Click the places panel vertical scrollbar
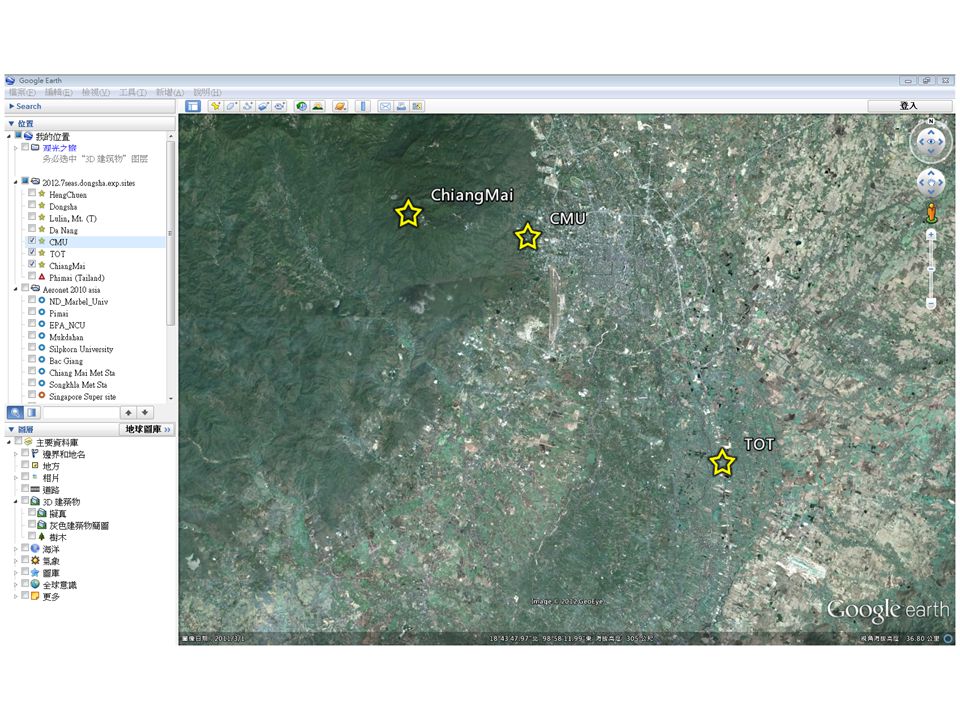This screenshot has width=960, height=720. [171, 233]
